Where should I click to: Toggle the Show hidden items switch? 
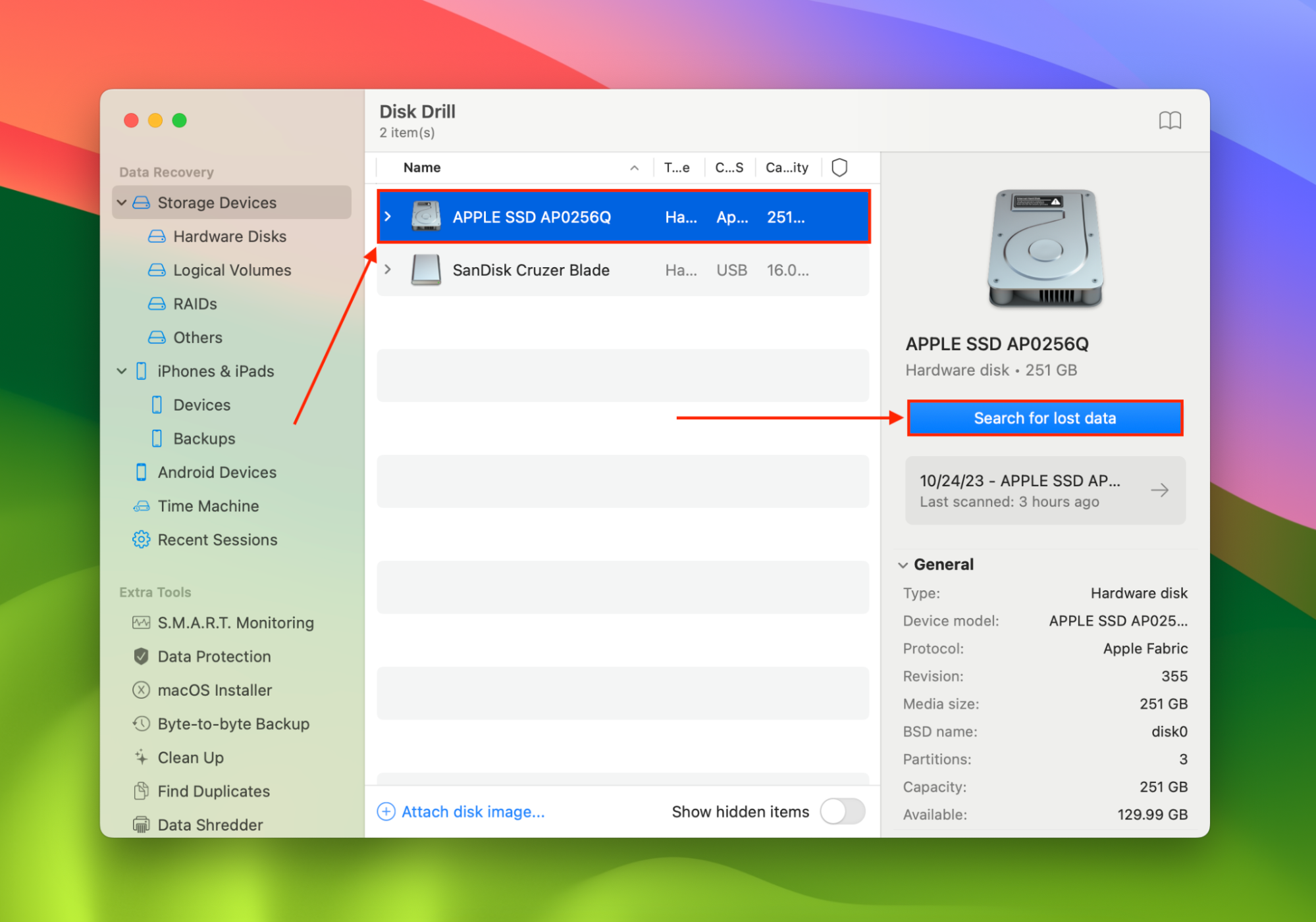pyautogui.click(x=843, y=811)
